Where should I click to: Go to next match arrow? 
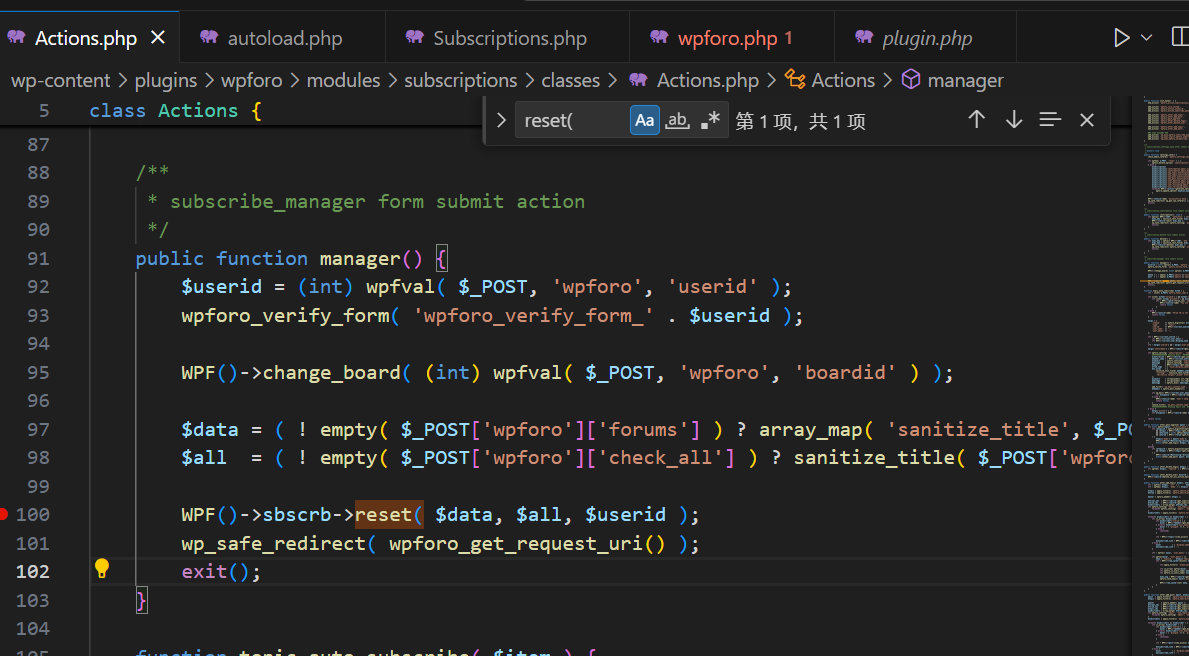click(x=1014, y=120)
